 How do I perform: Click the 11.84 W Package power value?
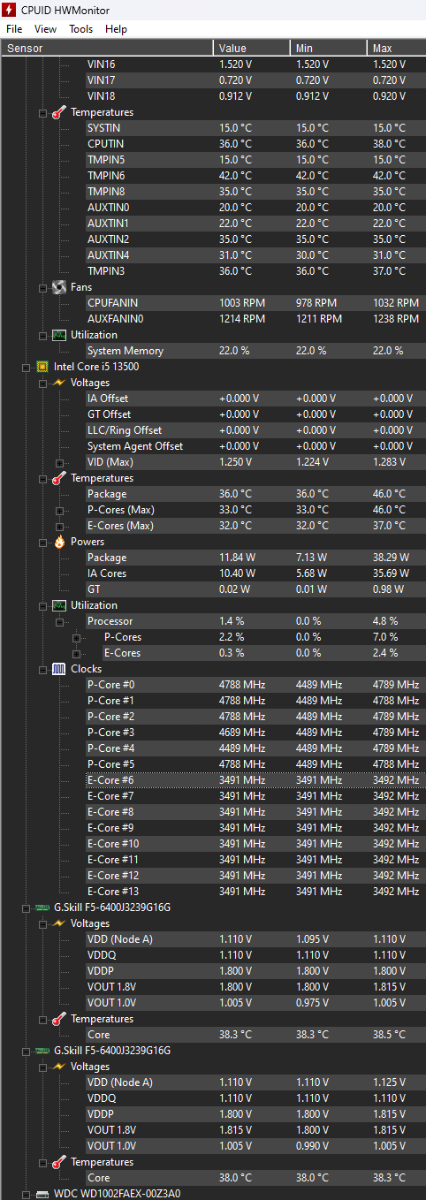coord(236,558)
